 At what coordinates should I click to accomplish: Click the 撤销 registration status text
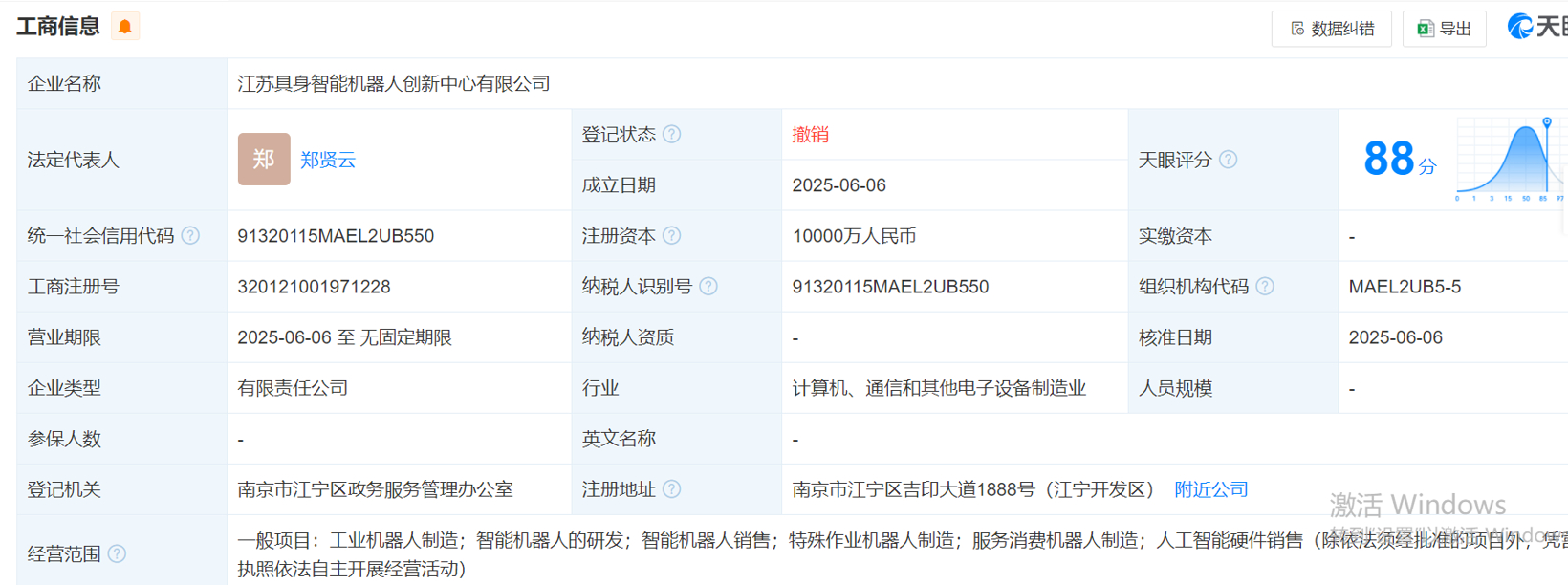(x=811, y=134)
